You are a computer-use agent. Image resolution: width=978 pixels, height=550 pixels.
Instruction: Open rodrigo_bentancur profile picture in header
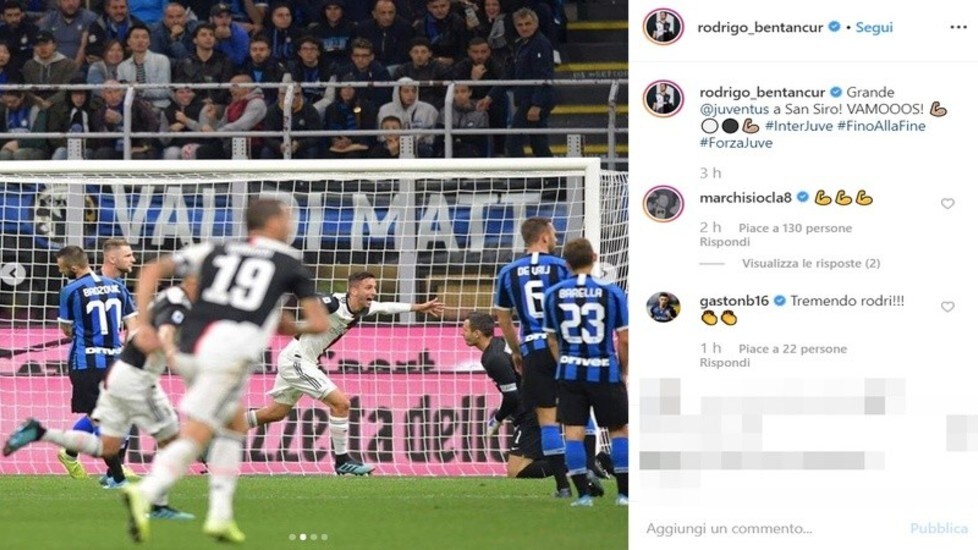663,27
